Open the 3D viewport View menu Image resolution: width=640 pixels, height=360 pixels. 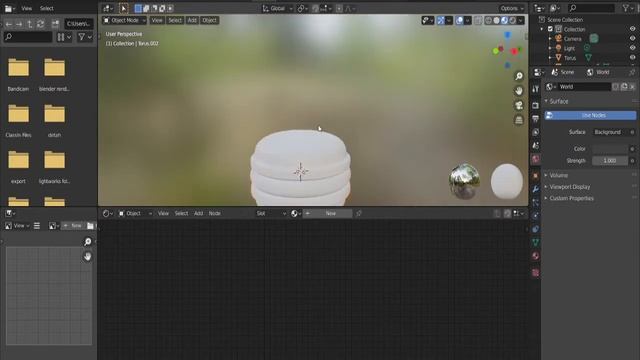157,20
